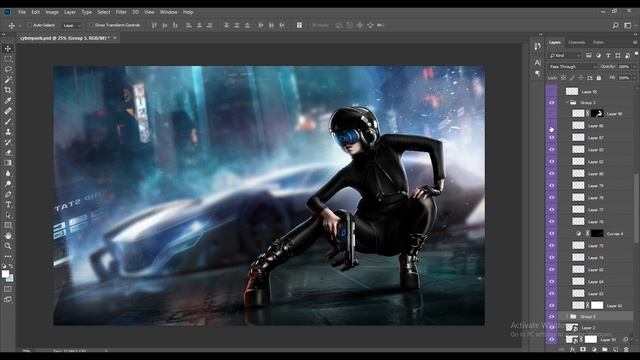Select the Eyedropper tool

8,100
